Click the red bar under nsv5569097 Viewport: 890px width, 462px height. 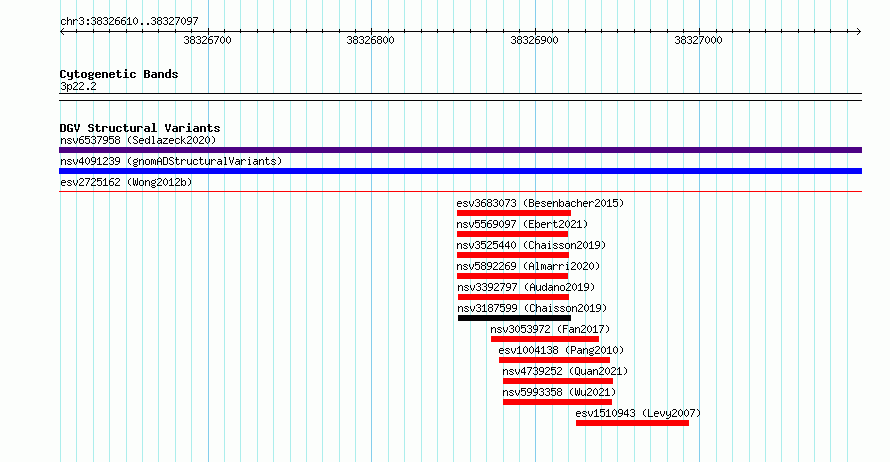point(512,234)
